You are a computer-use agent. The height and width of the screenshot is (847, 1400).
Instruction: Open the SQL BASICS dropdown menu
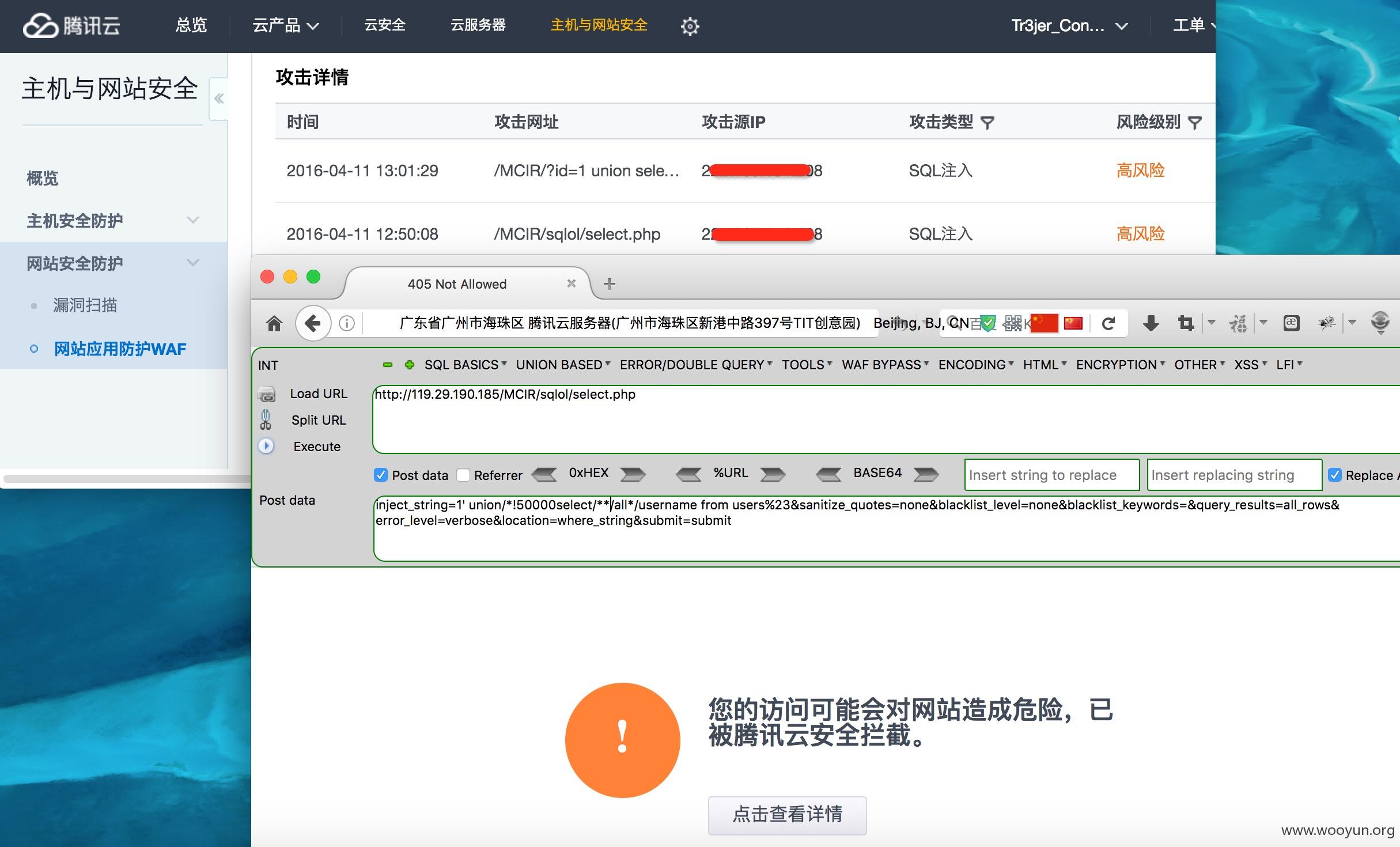[x=466, y=365]
